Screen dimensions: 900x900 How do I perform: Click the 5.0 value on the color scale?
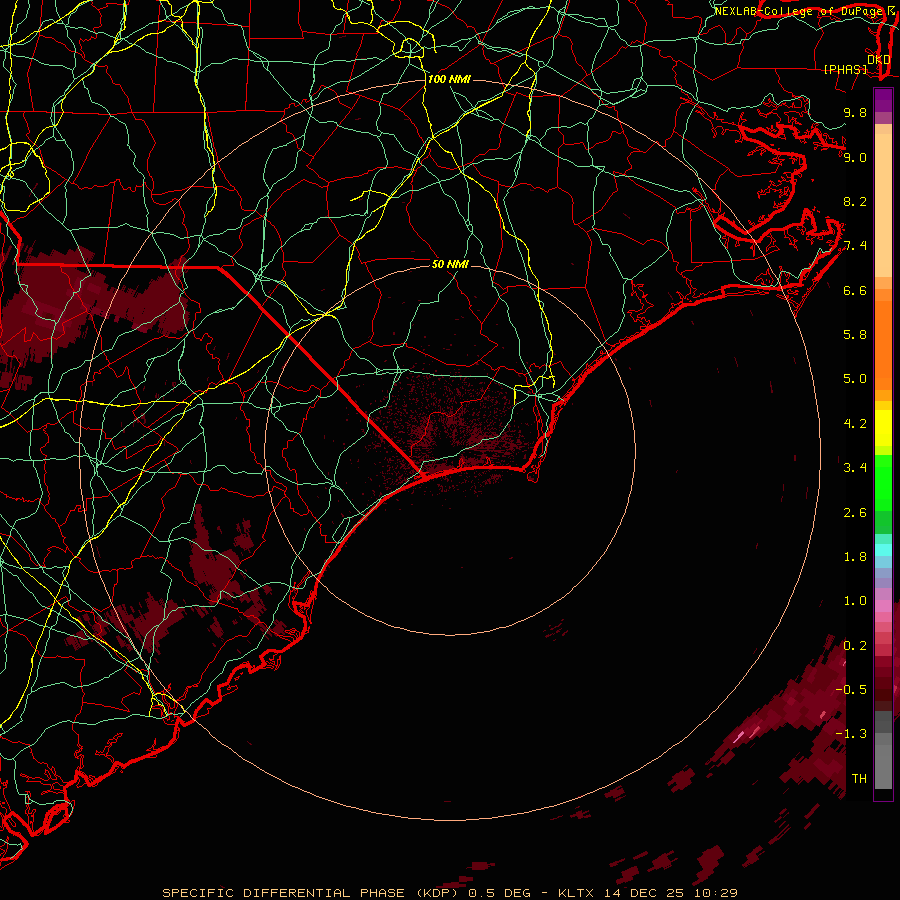[x=855, y=379]
